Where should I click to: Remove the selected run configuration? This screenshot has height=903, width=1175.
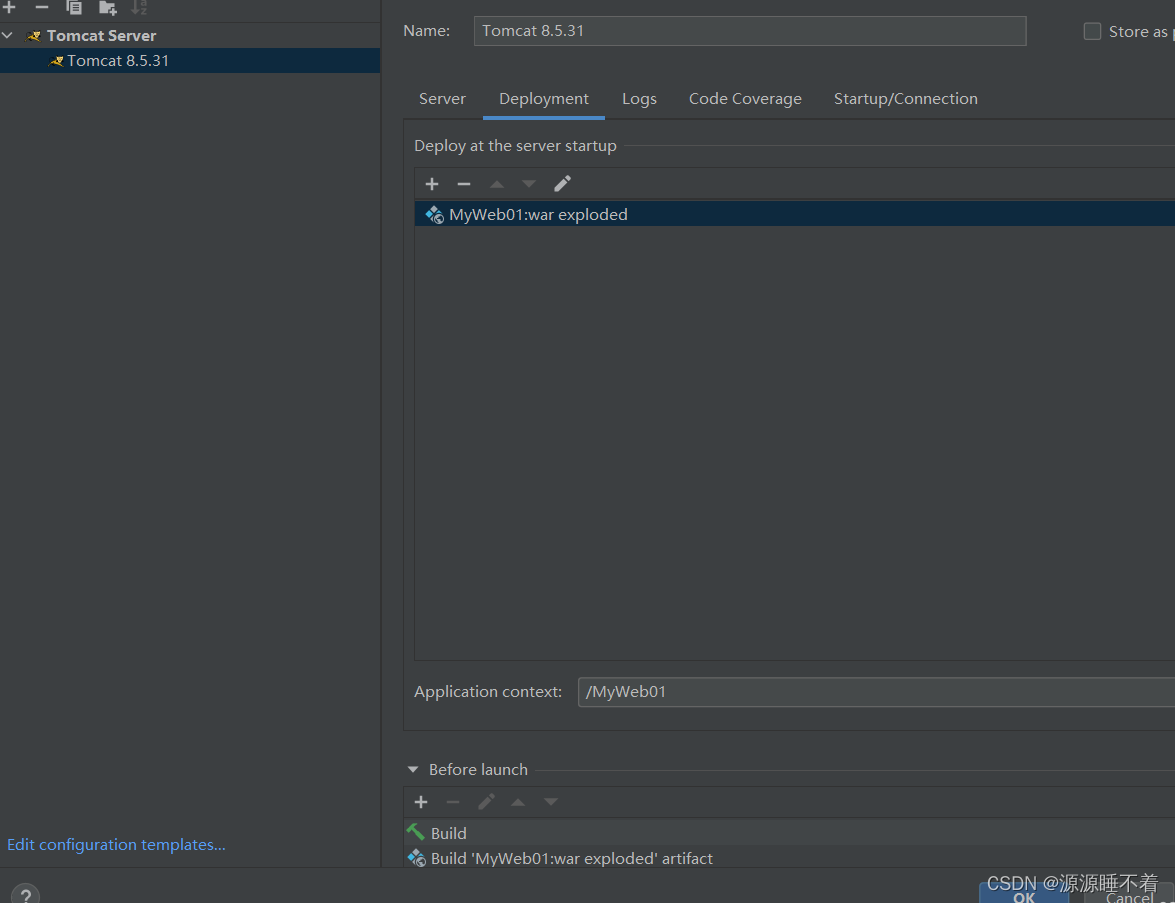pos(42,7)
